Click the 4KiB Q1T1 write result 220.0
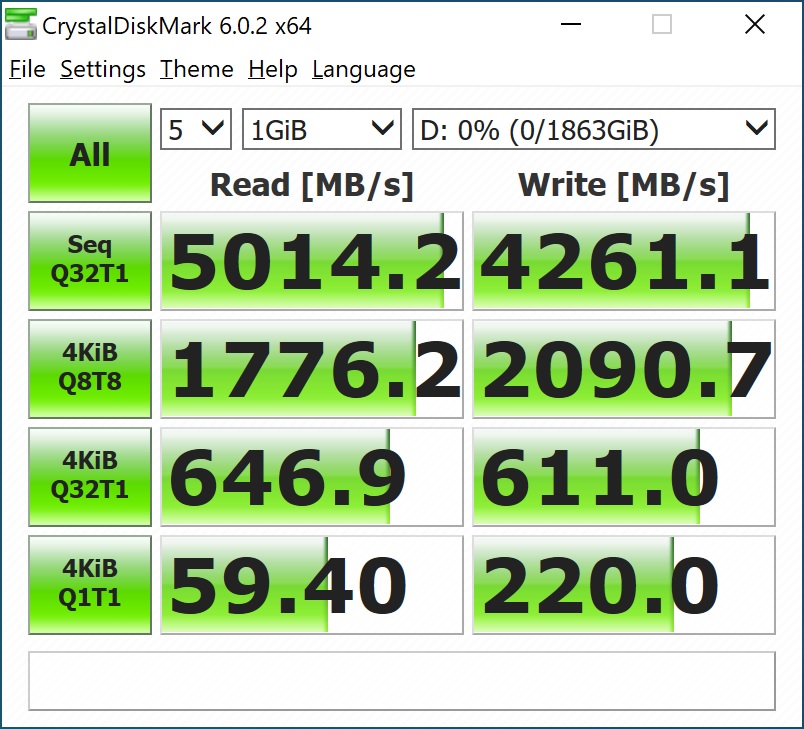This screenshot has width=804, height=729. (624, 585)
